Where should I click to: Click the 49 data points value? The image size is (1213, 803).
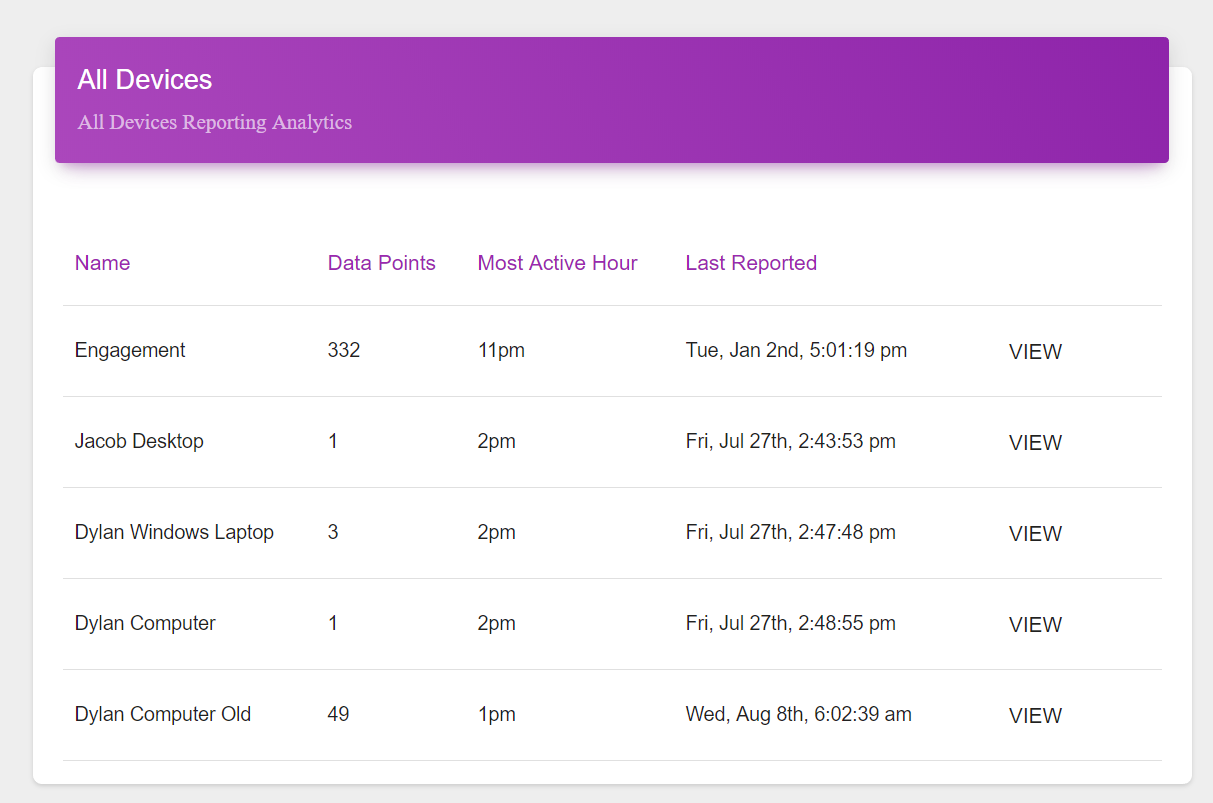338,714
